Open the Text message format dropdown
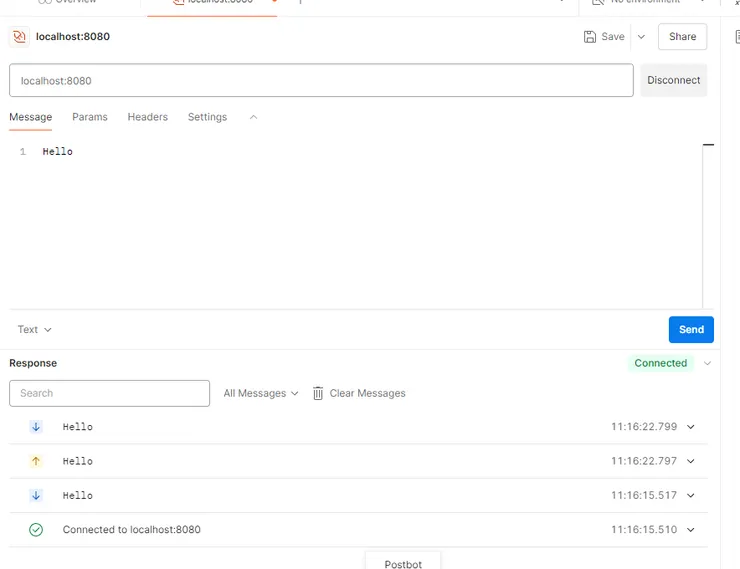The height and width of the screenshot is (569, 740). click(34, 329)
